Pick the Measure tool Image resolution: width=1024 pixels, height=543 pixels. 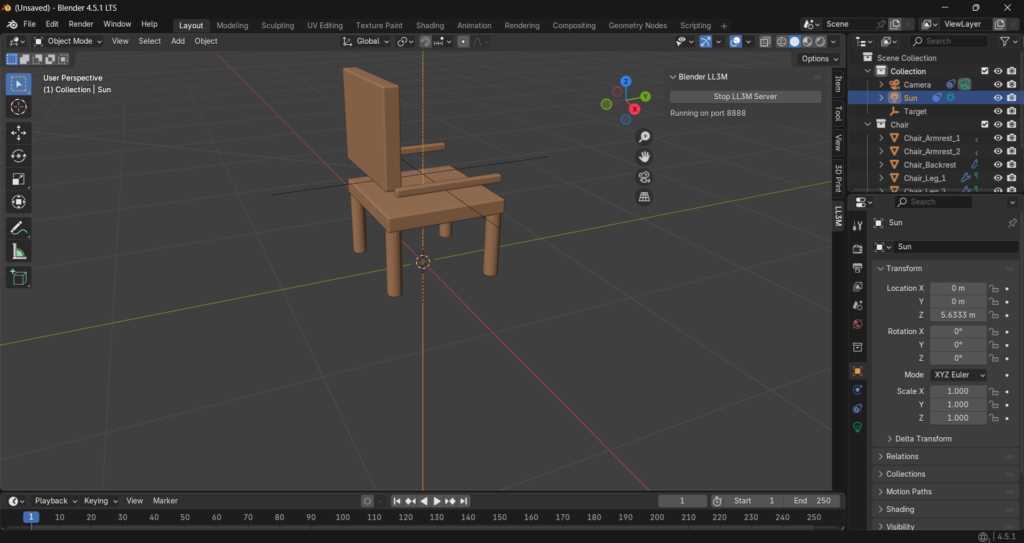[x=19, y=252]
